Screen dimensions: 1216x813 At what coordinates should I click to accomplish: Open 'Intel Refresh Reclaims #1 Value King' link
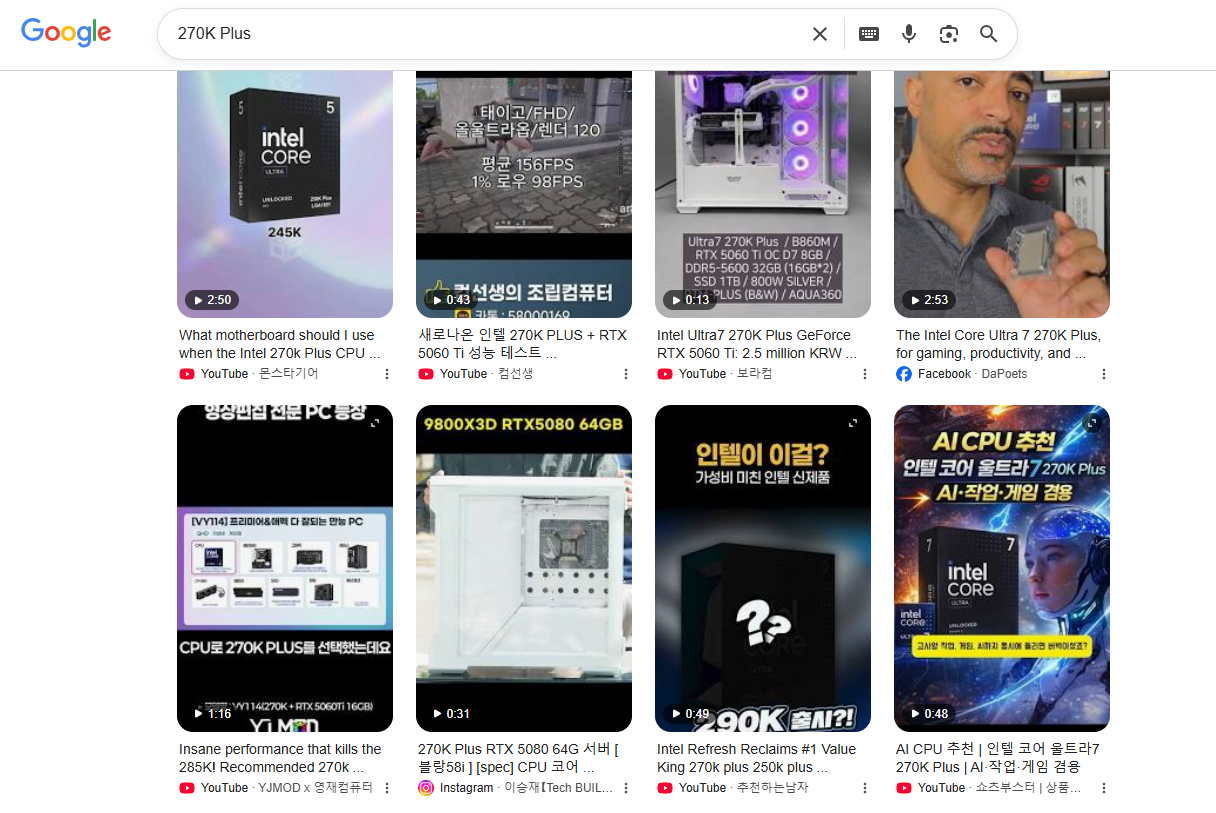point(757,758)
